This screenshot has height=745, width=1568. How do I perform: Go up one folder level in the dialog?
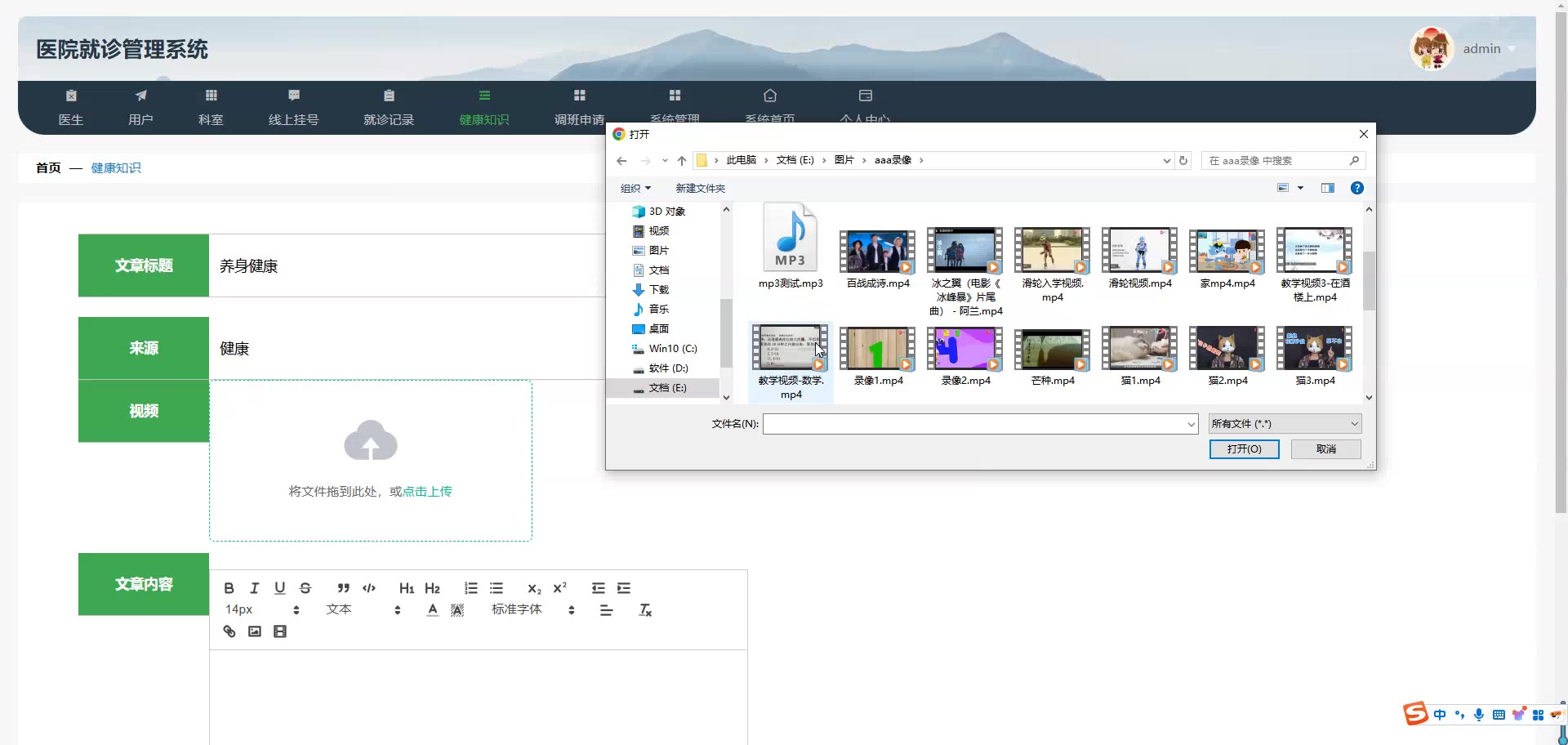click(x=682, y=161)
